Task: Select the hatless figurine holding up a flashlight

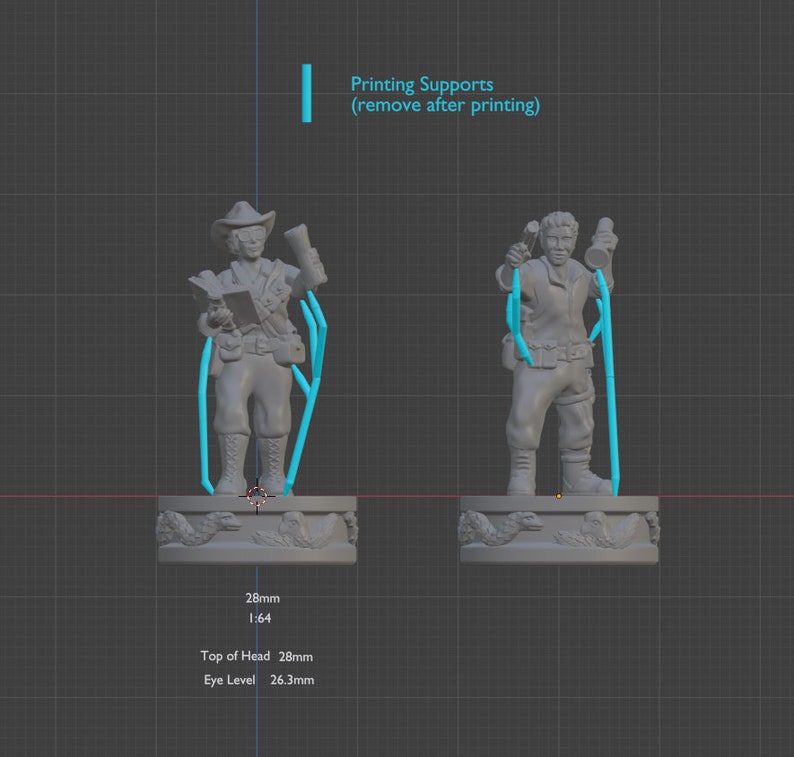Action: pyautogui.click(x=556, y=353)
